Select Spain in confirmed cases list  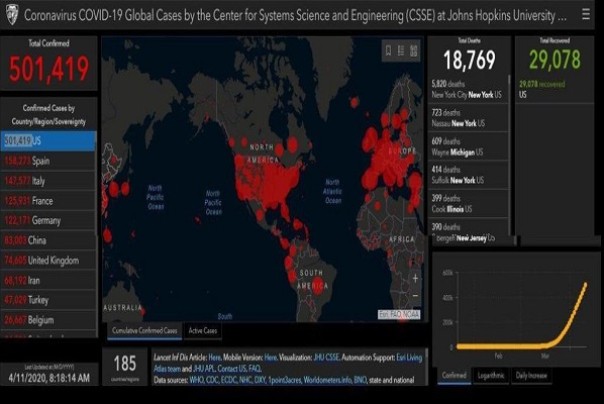pyautogui.click(x=48, y=159)
